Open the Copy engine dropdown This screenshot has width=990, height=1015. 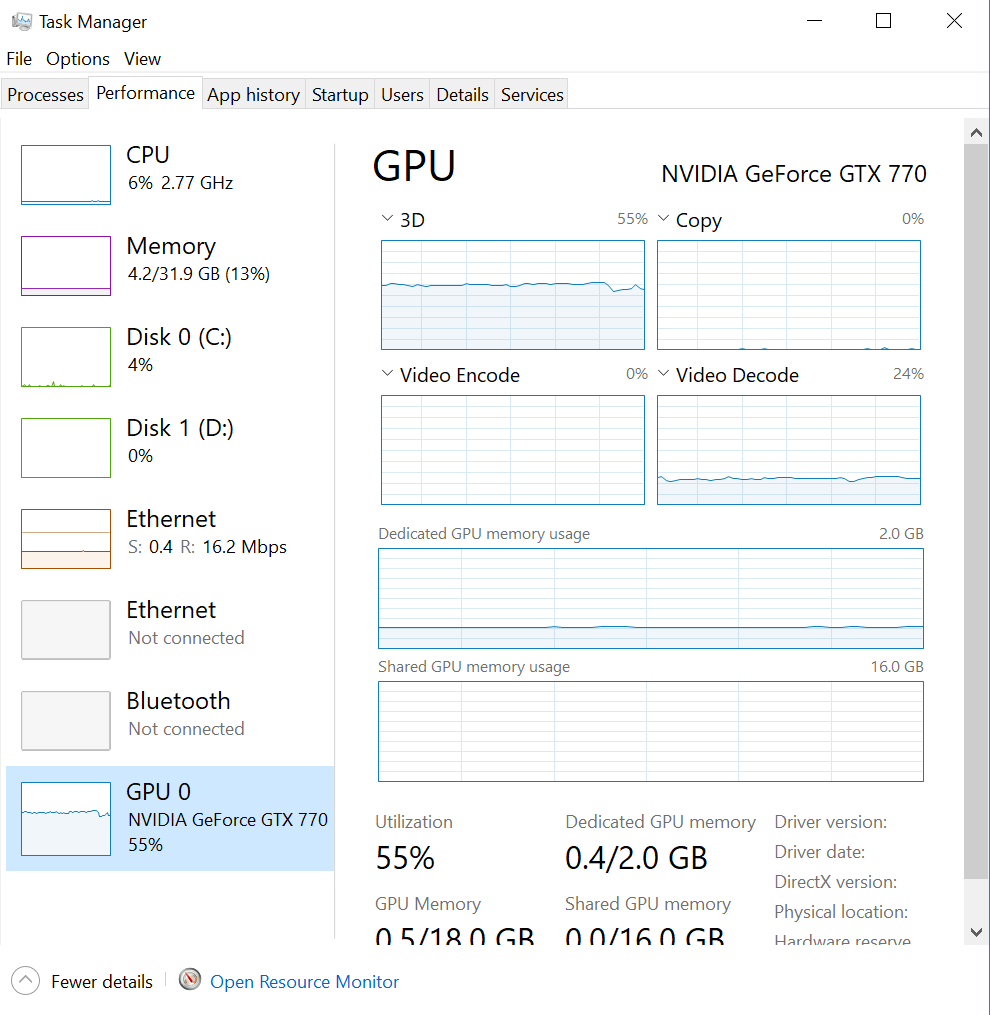point(663,219)
